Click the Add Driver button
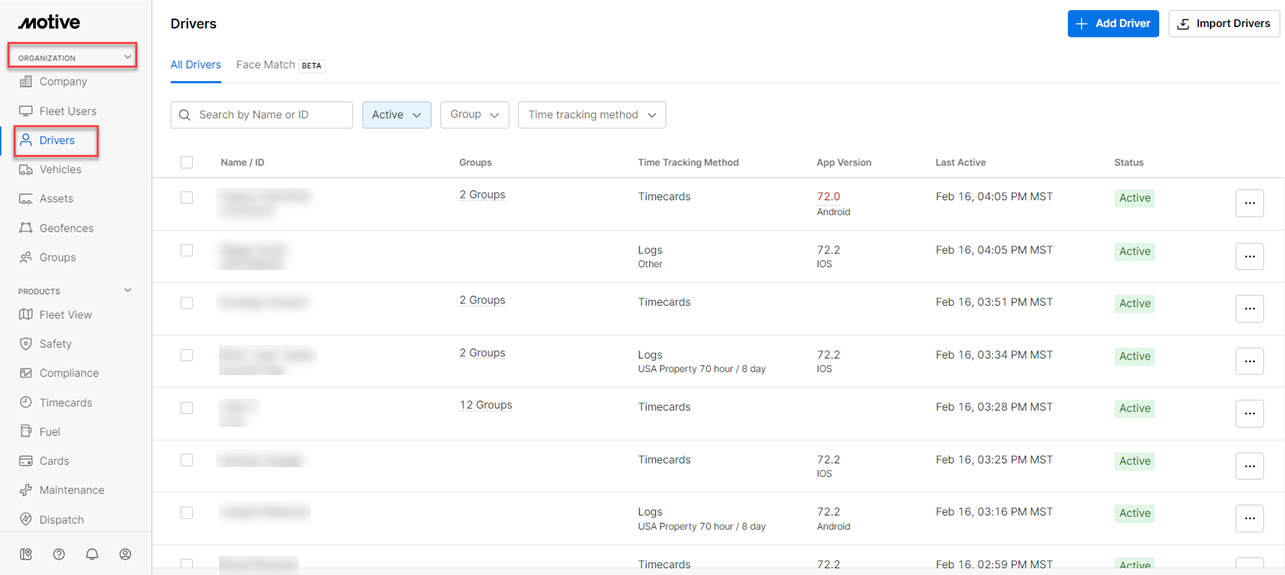 [x=1112, y=24]
